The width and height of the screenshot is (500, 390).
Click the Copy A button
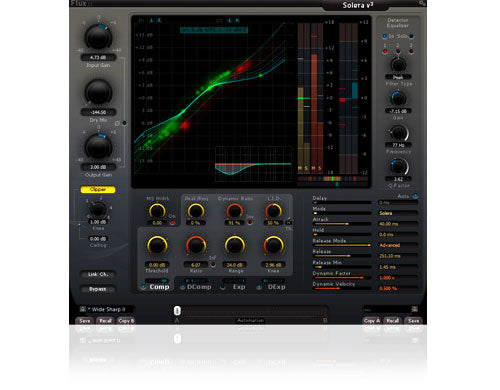click(372, 321)
